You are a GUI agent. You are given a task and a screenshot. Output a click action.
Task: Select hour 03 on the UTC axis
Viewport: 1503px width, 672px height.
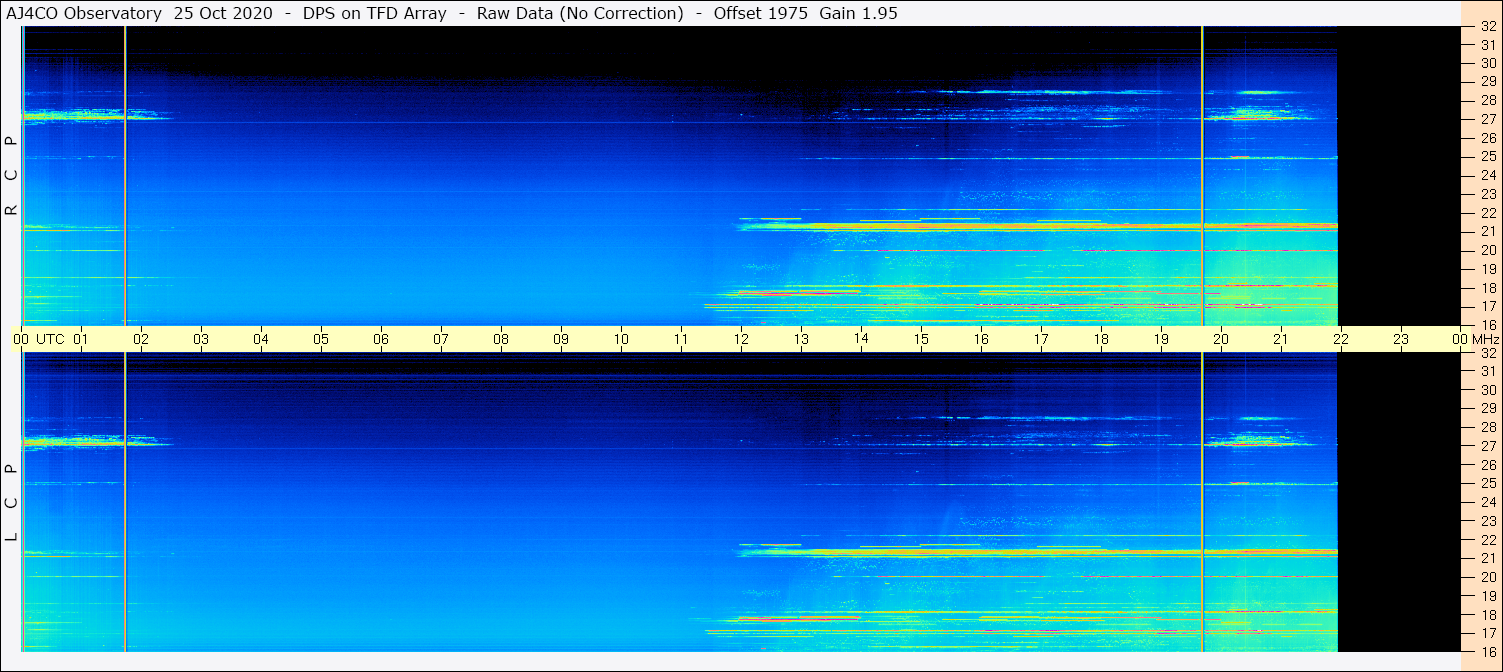click(201, 339)
